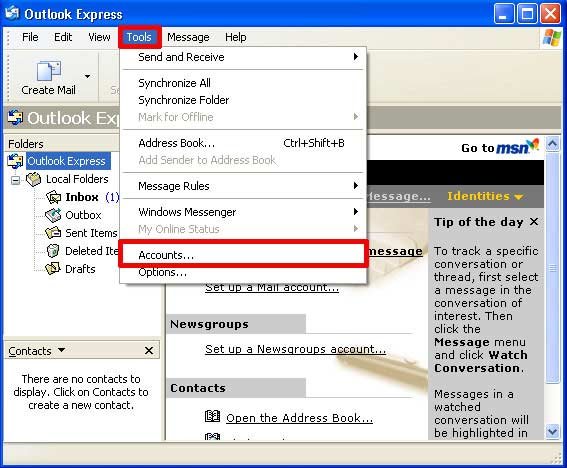Viewport: 567px width, 468px height.
Task: Click Set up a Newsgroups account link
Action: coord(295,349)
